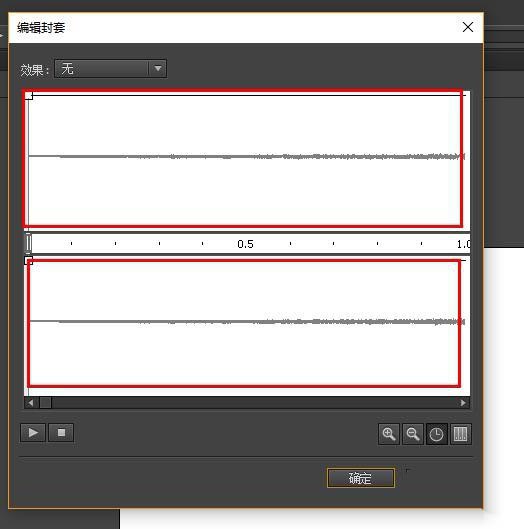The width and height of the screenshot is (524, 529).
Task: Zoom in on the envelope waveform
Action: [389, 434]
